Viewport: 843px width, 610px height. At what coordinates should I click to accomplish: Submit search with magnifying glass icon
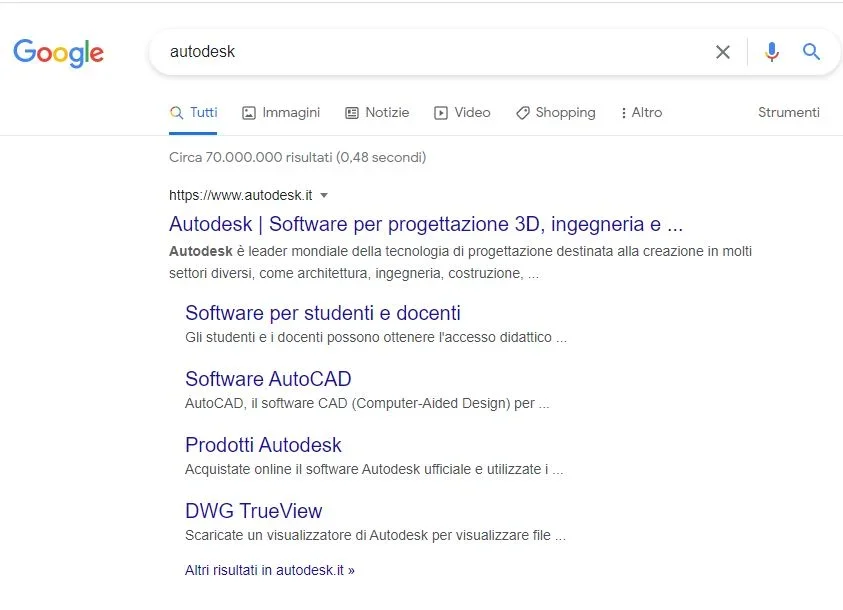tap(811, 52)
